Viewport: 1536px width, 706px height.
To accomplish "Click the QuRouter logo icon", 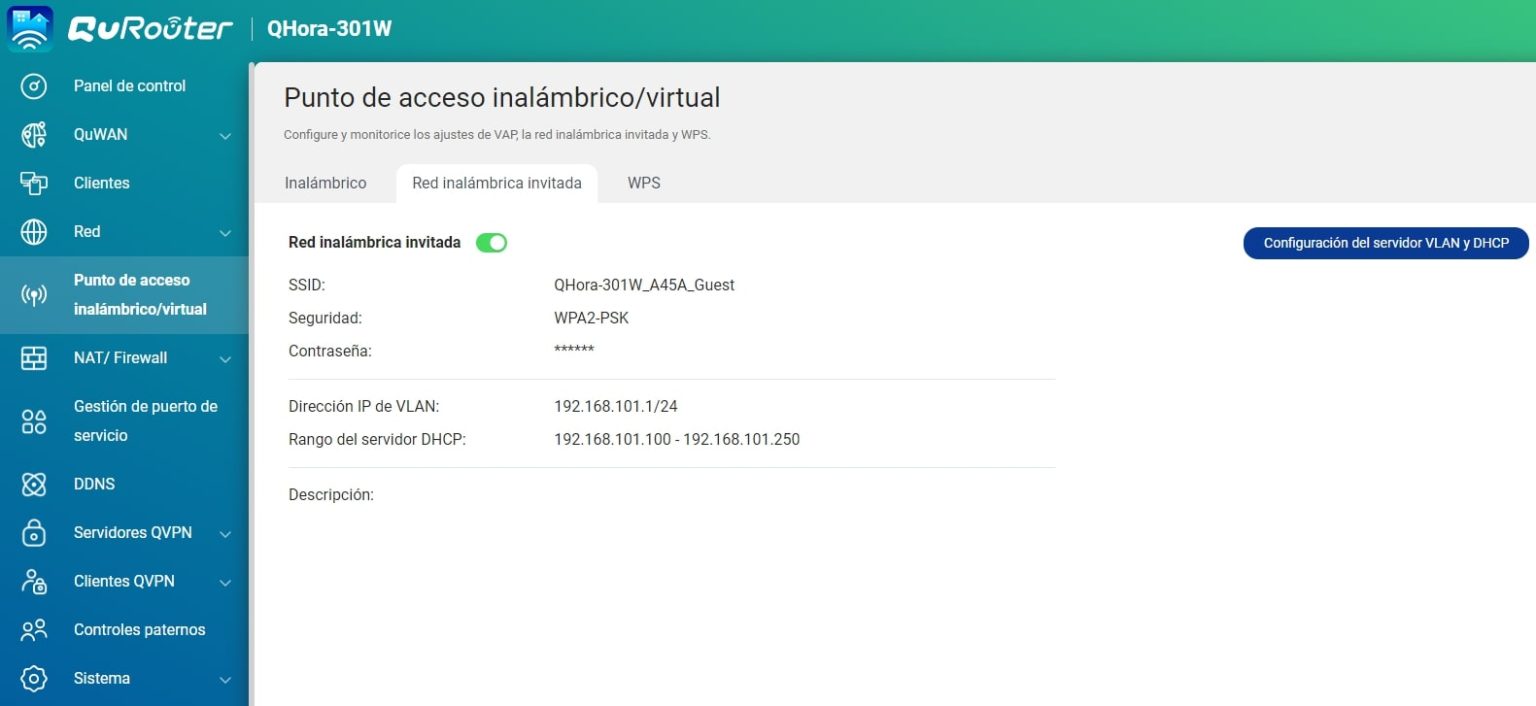I will [x=29, y=28].
